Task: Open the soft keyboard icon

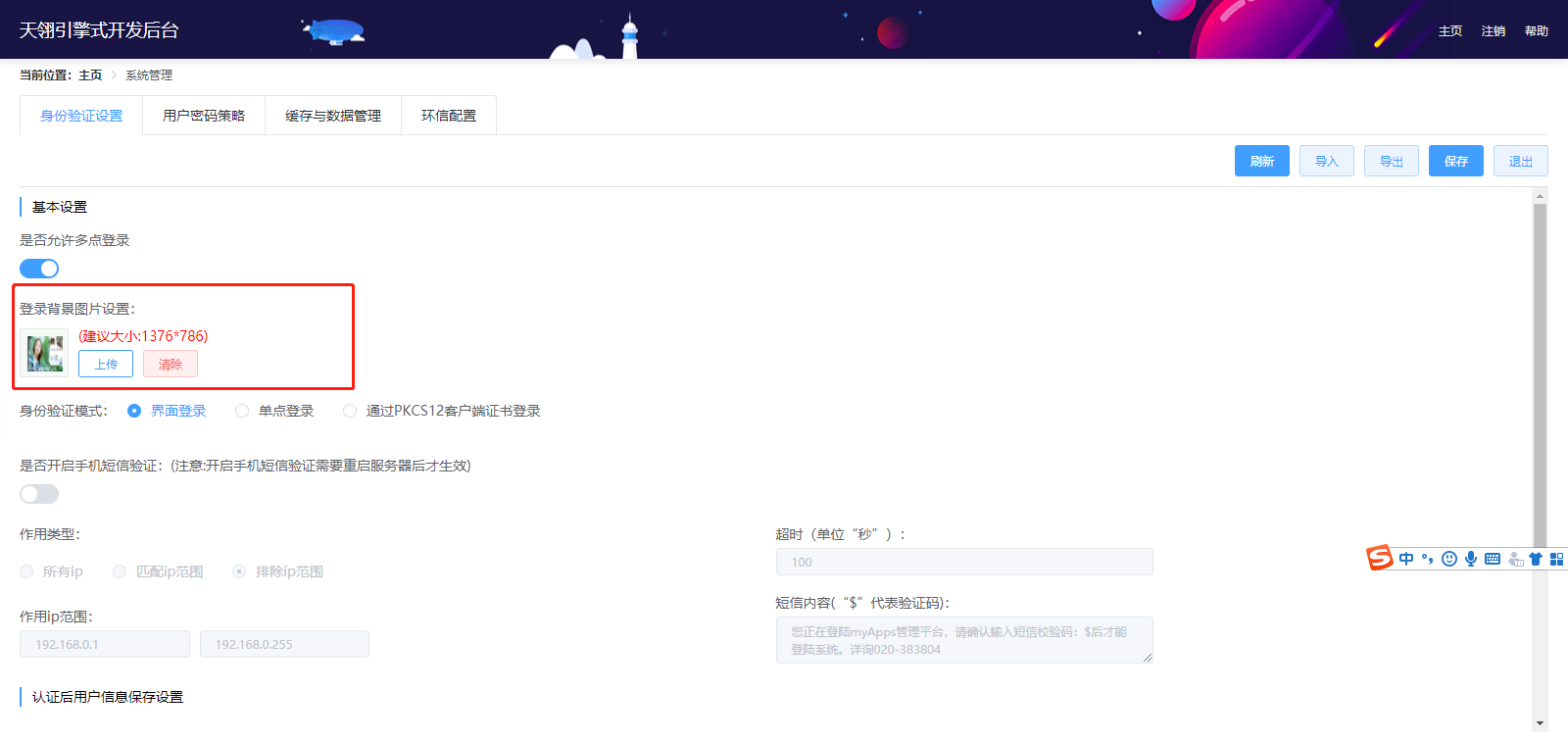Action: tap(1493, 559)
